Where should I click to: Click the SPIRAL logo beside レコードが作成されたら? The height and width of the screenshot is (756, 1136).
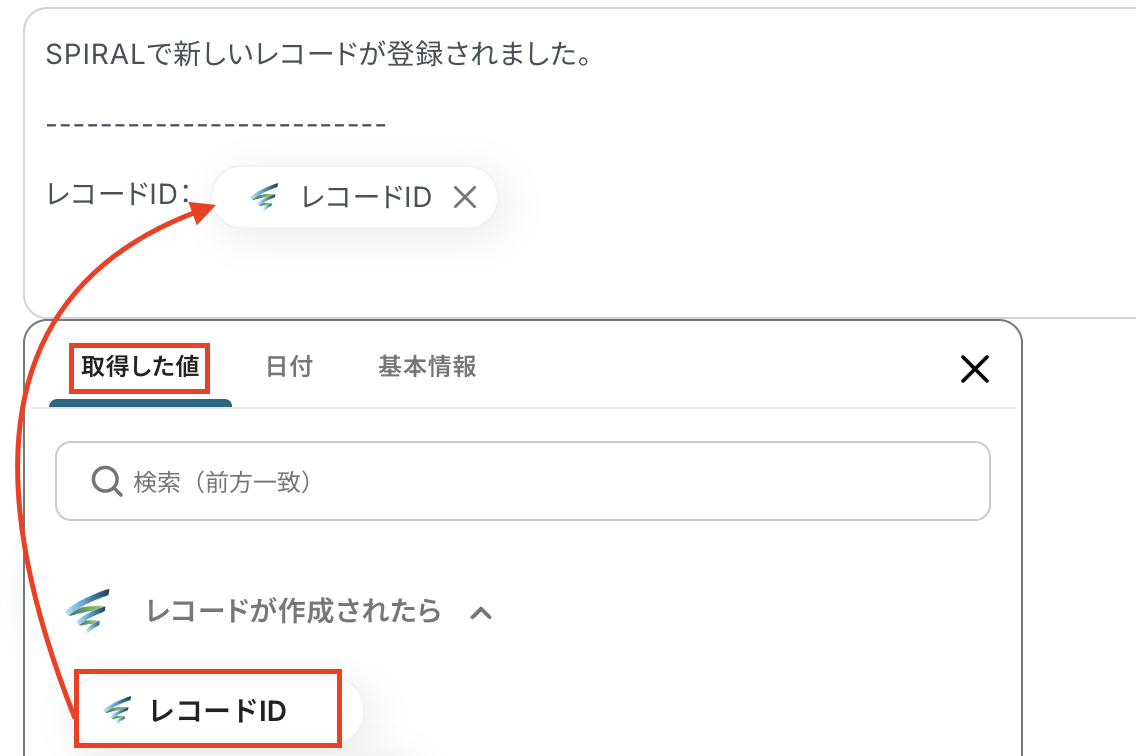[x=88, y=611]
